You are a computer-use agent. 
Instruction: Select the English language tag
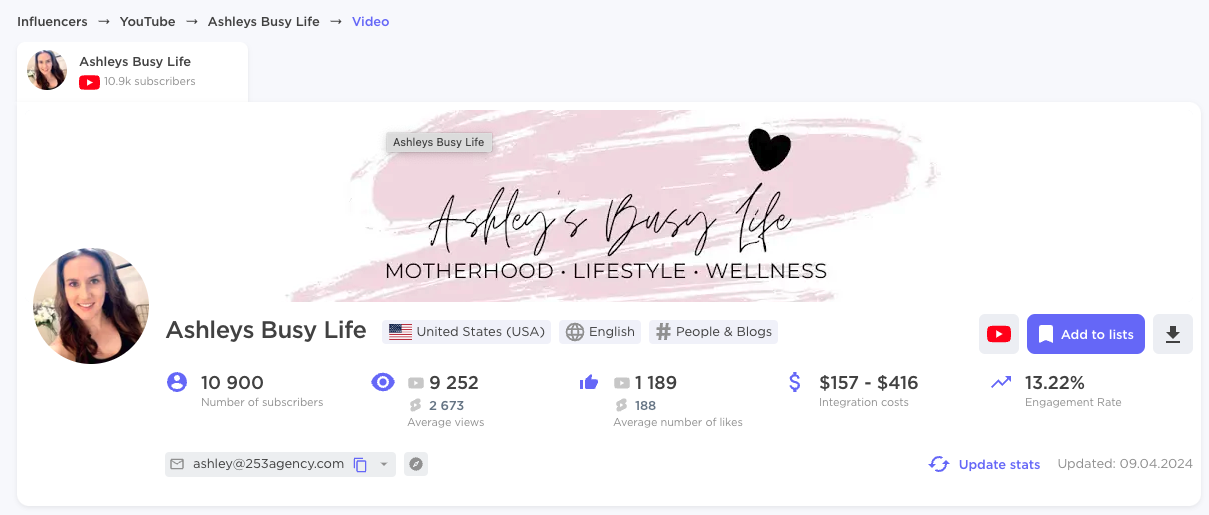(600, 332)
